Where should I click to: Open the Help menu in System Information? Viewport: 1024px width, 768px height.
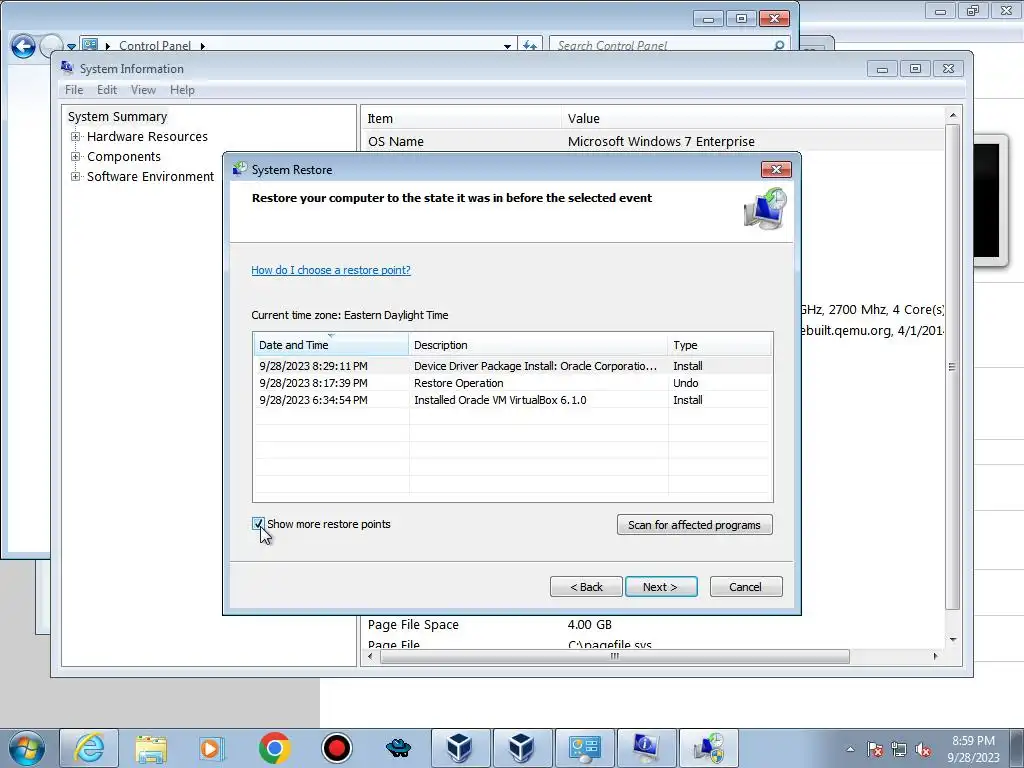[x=182, y=90]
